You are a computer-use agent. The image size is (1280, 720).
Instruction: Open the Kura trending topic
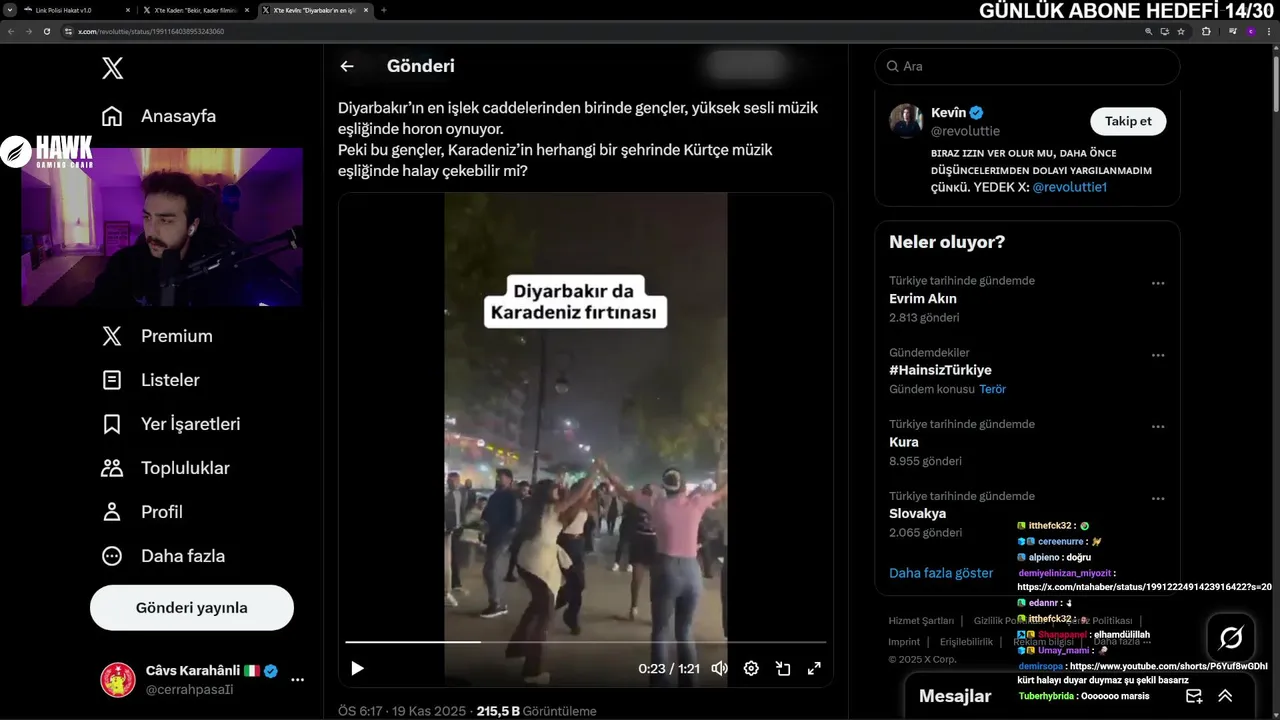(903, 442)
